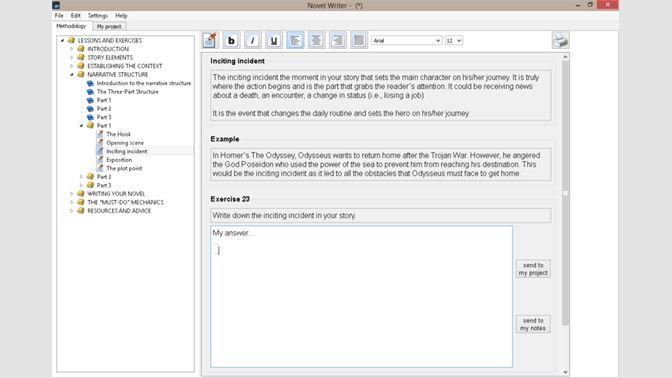Open the File menu
Viewport: 672px width, 378px height.
tap(59, 15)
